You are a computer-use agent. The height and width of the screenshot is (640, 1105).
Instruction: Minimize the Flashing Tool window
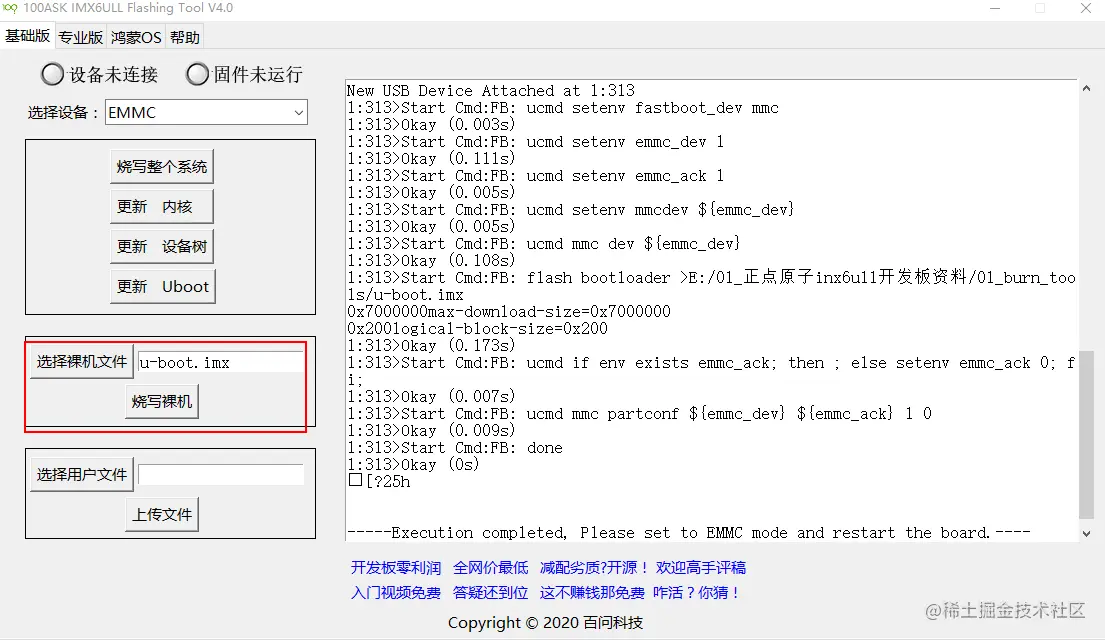995,8
